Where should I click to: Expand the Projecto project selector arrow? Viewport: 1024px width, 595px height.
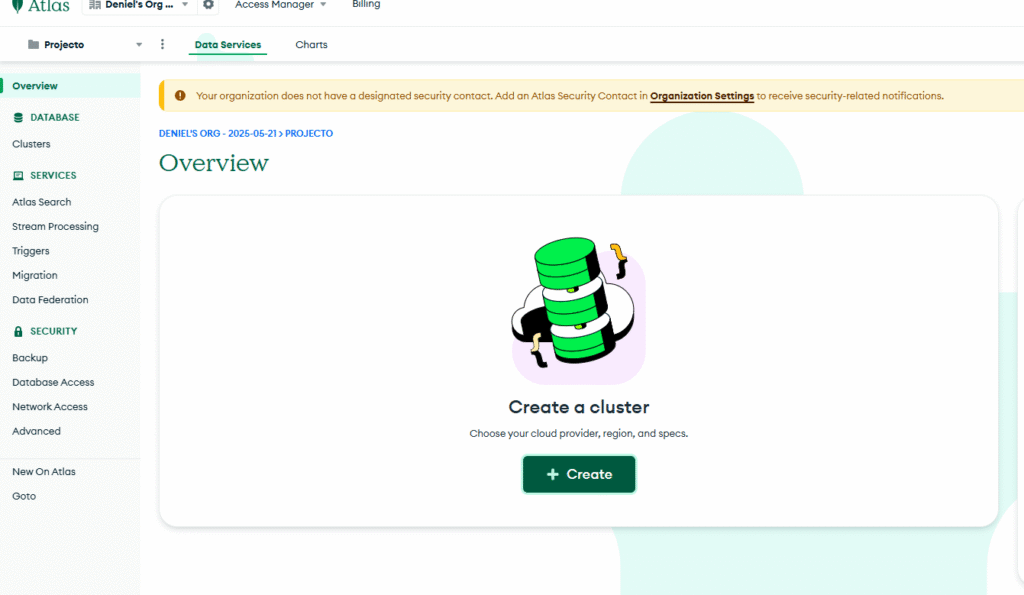139,45
